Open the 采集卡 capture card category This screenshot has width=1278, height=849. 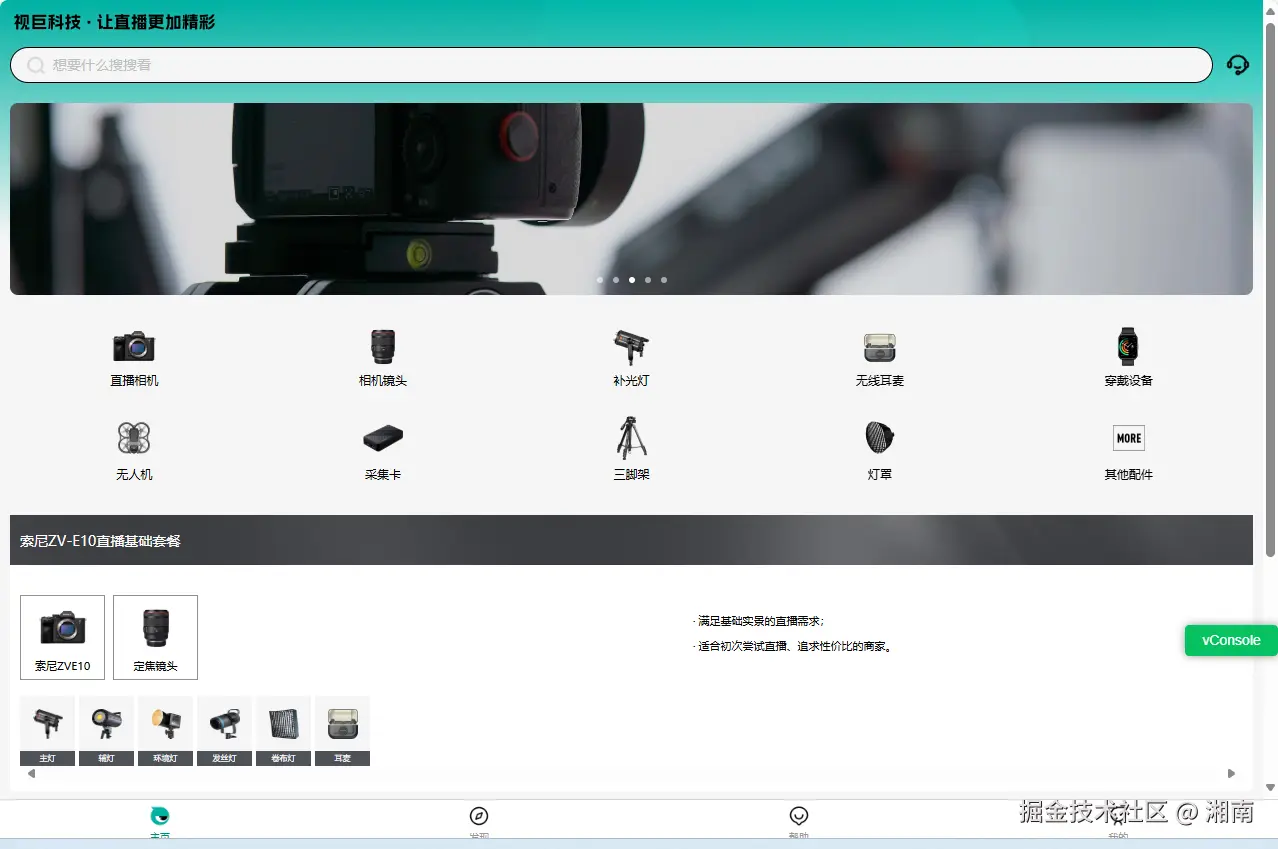(x=383, y=451)
